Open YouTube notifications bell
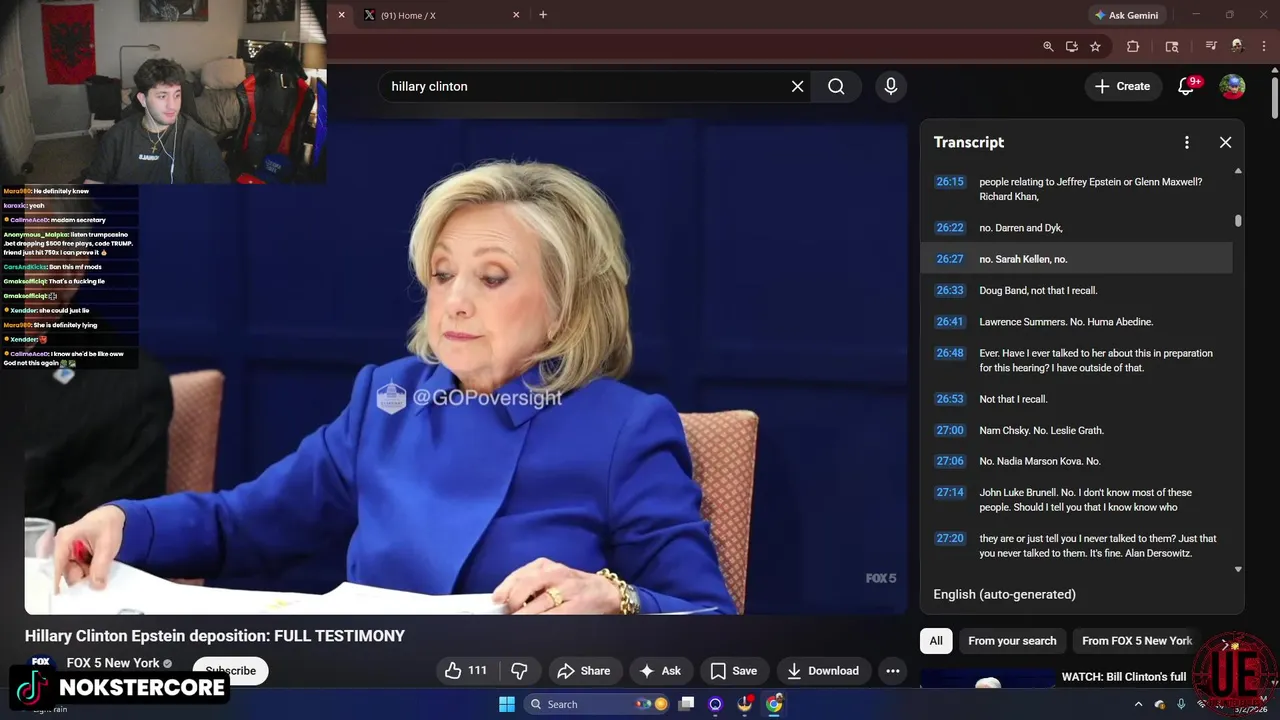This screenshot has width=1280, height=720. click(x=1186, y=86)
